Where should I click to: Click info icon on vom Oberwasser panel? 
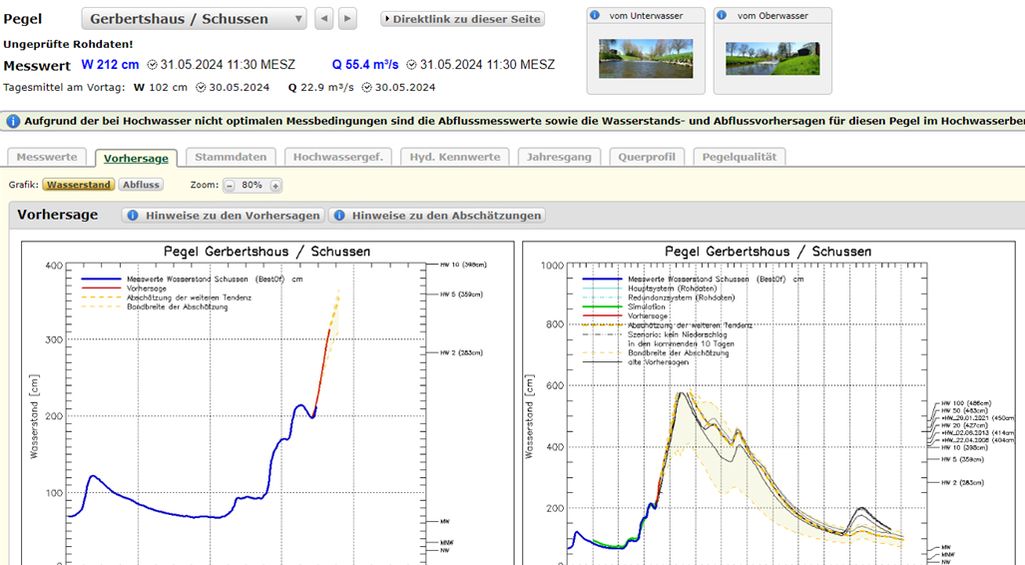[723, 15]
